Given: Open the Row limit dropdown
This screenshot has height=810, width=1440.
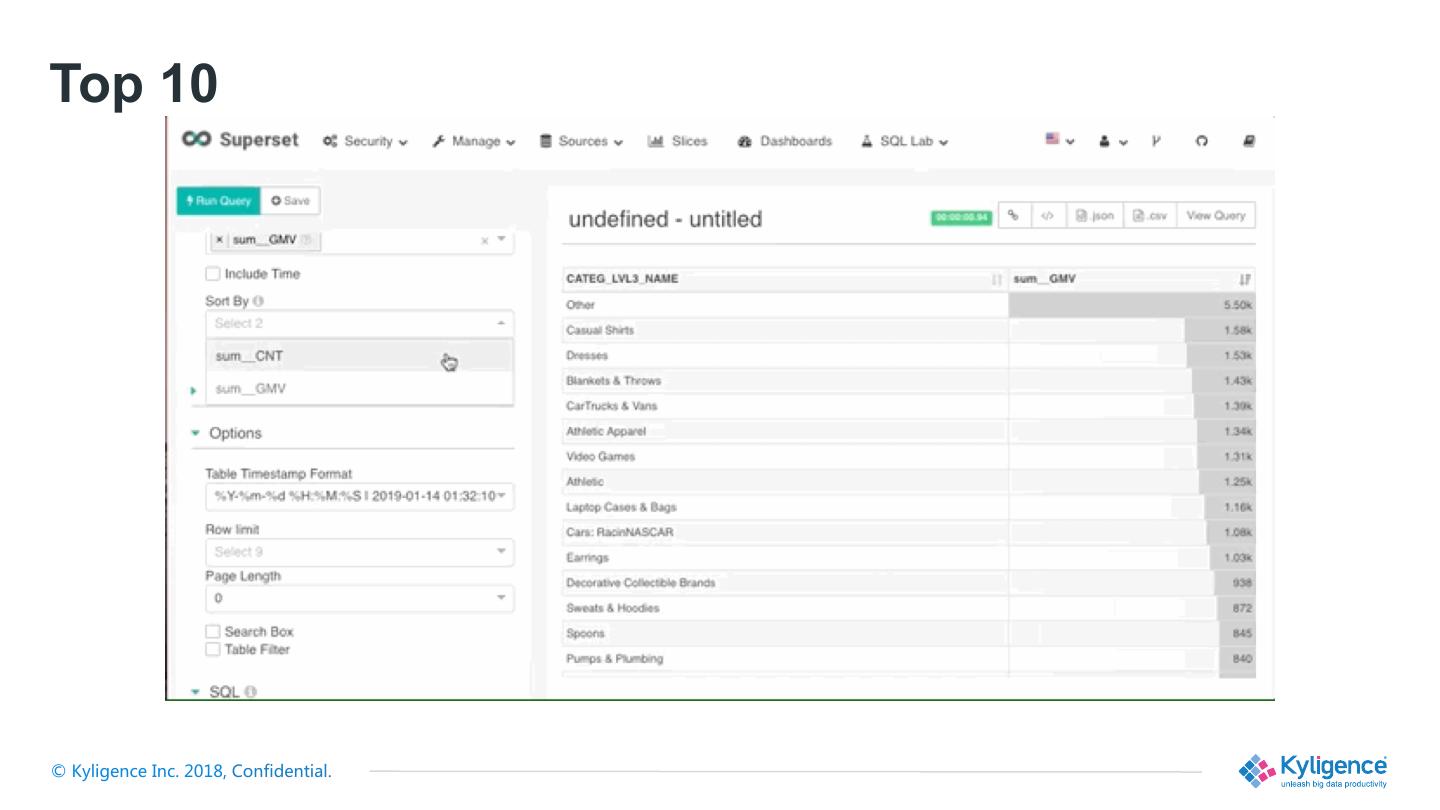Looking at the screenshot, I should [359, 552].
